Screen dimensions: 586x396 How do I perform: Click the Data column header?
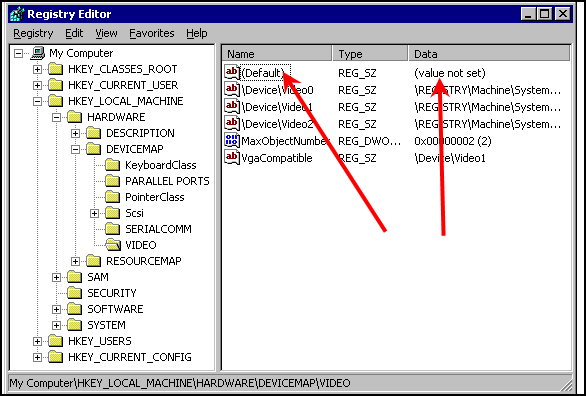click(x=489, y=54)
